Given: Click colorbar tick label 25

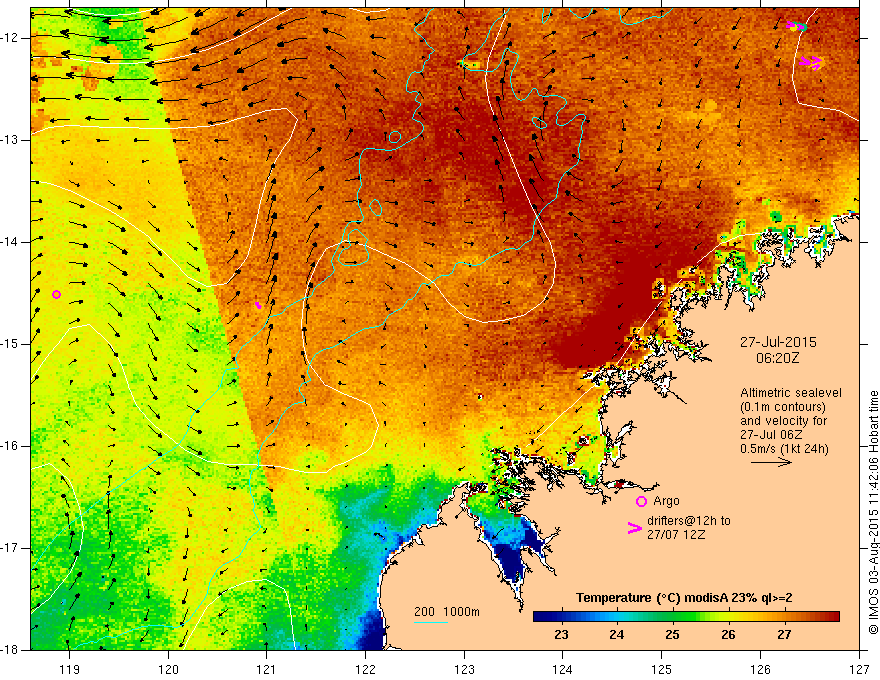Looking at the screenshot, I should [672, 635].
